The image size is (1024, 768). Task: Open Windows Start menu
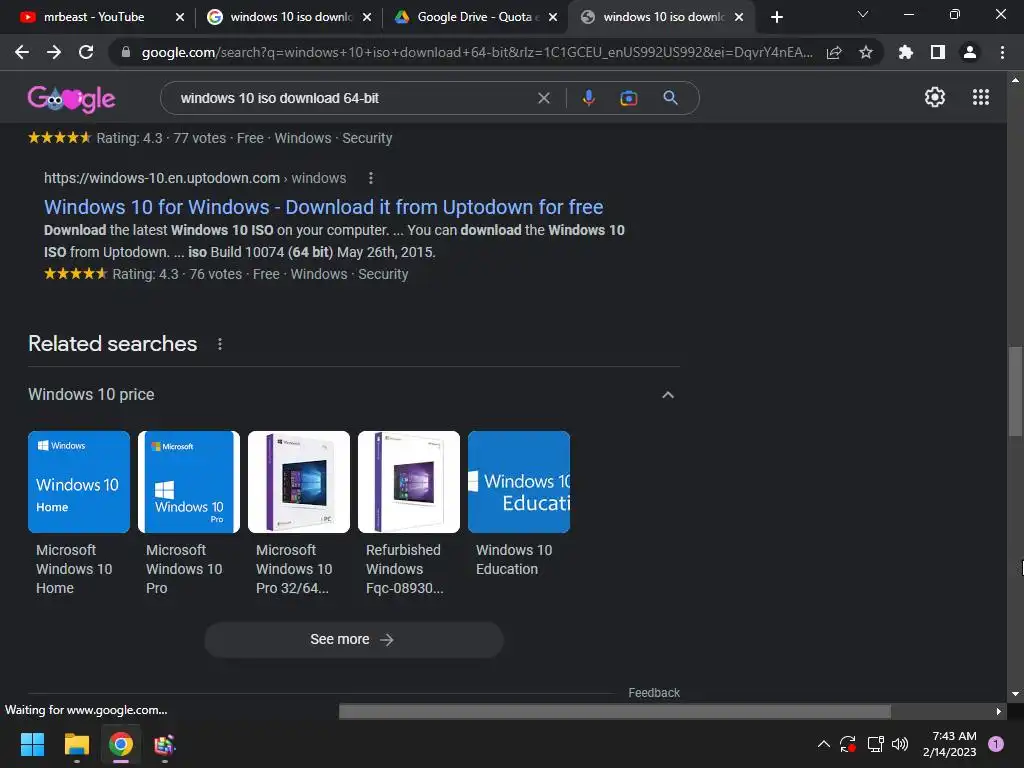[32, 744]
